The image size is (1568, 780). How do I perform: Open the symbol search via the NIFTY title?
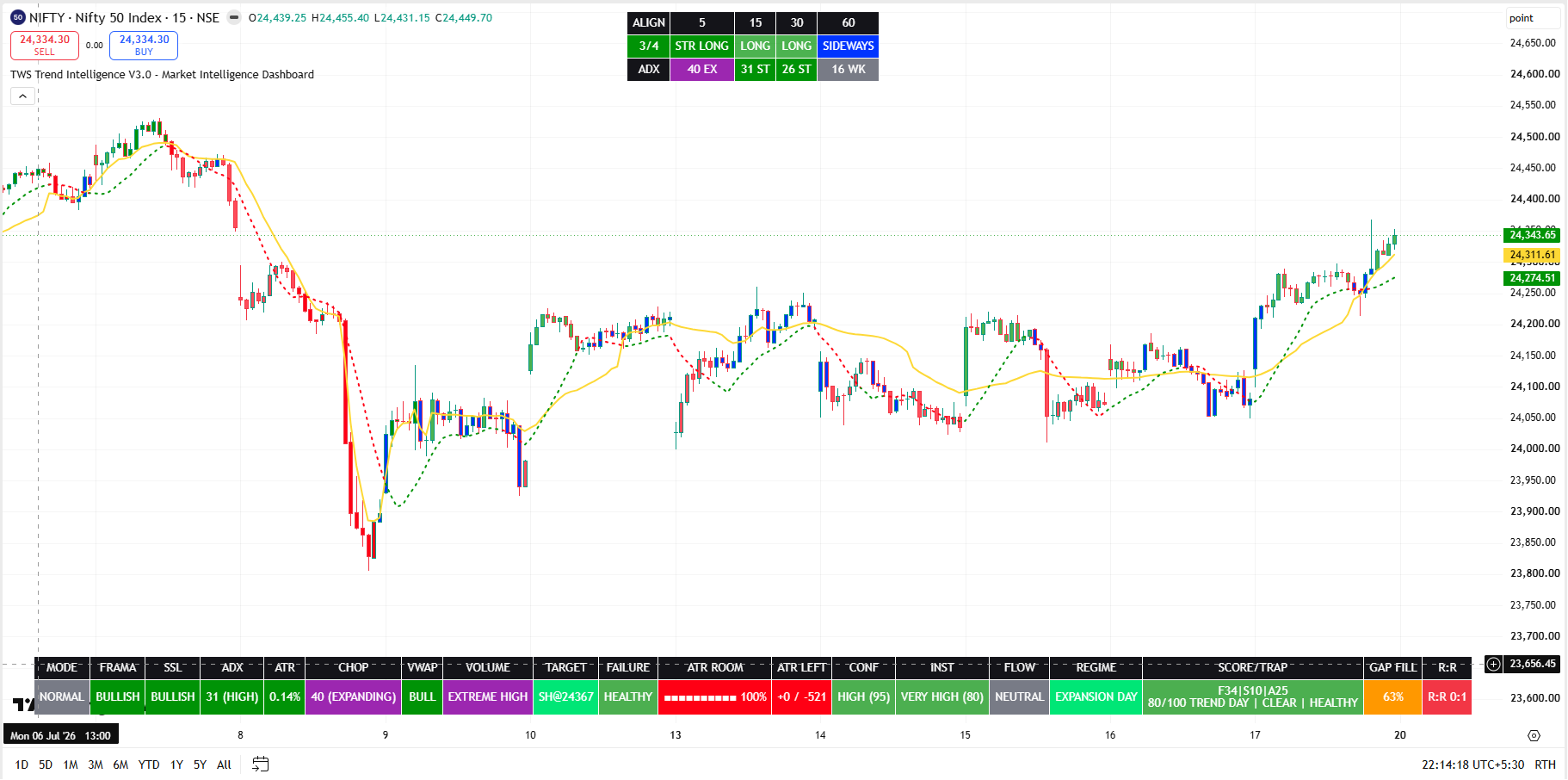pos(124,17)
